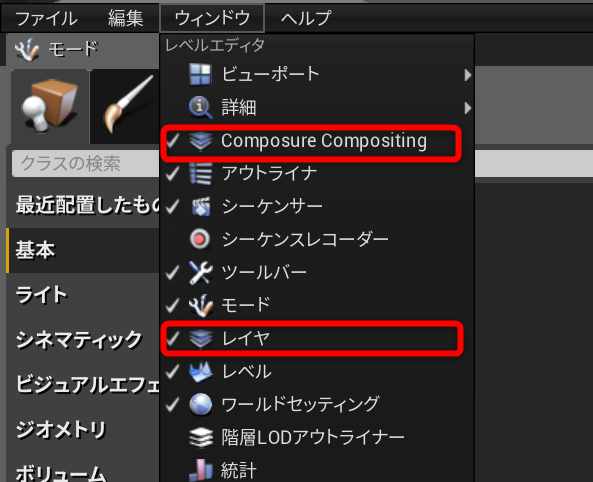Screen dimensions: 593x482
Task: Toggle the レイヤ panel checkmark
Action: (x=173, y=338)
